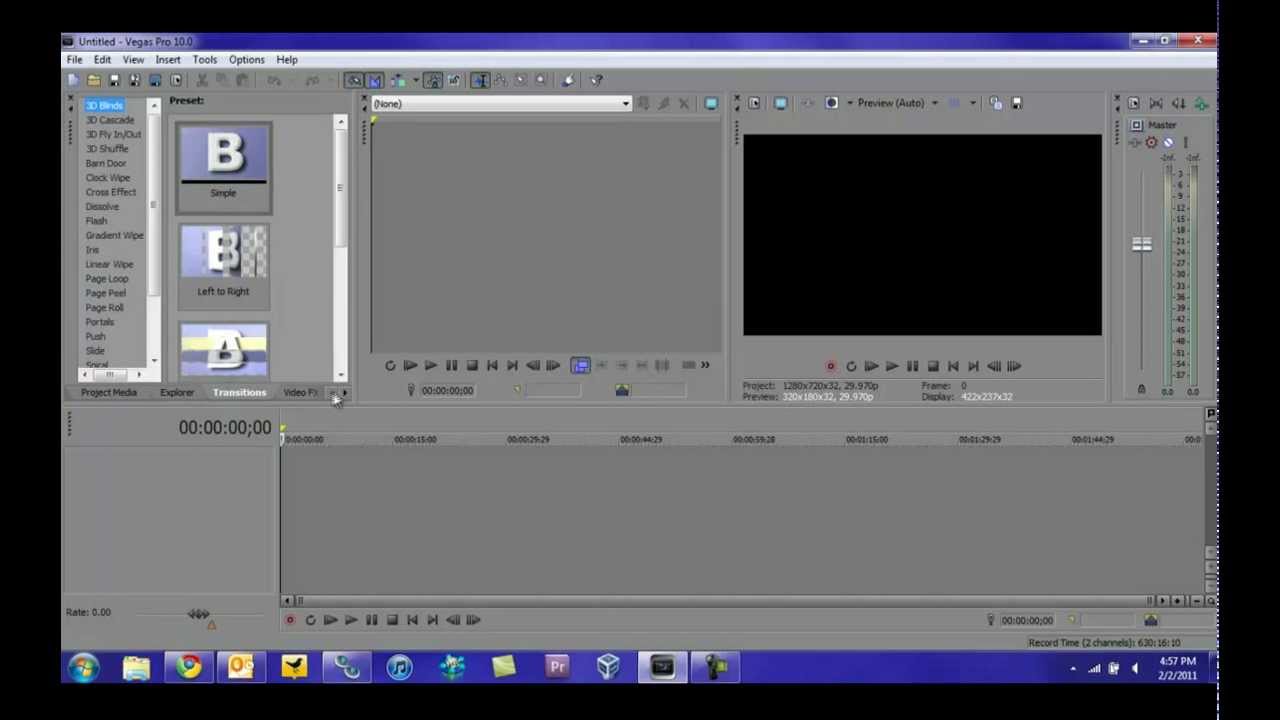Click the Interactive Tutorials icon
The image size is (1280, 720).
[x=568, y=80]
